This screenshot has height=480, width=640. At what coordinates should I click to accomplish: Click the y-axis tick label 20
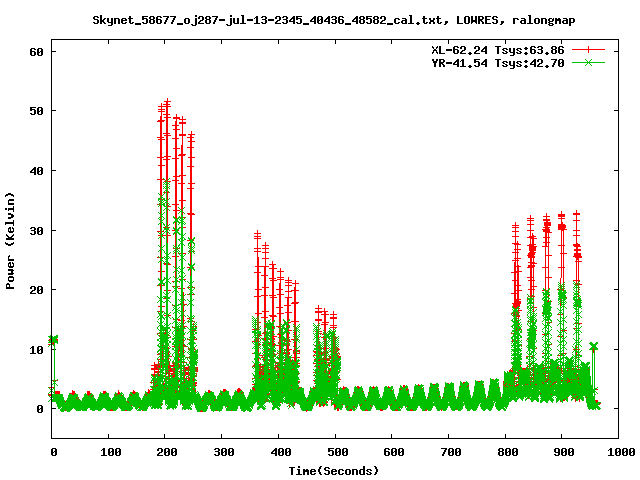(x=36, y=290)
